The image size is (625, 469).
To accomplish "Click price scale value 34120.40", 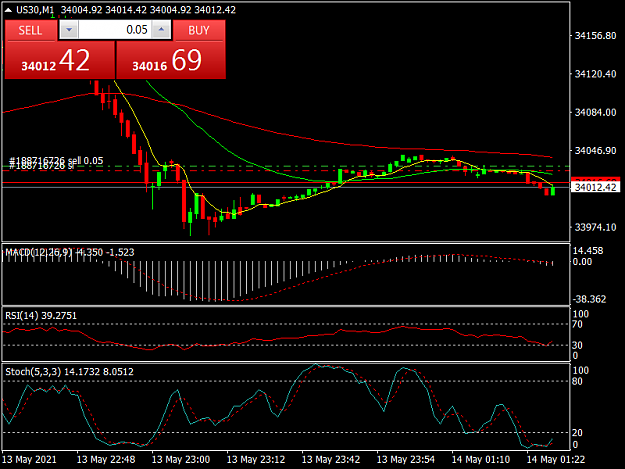I will point(596,74).
